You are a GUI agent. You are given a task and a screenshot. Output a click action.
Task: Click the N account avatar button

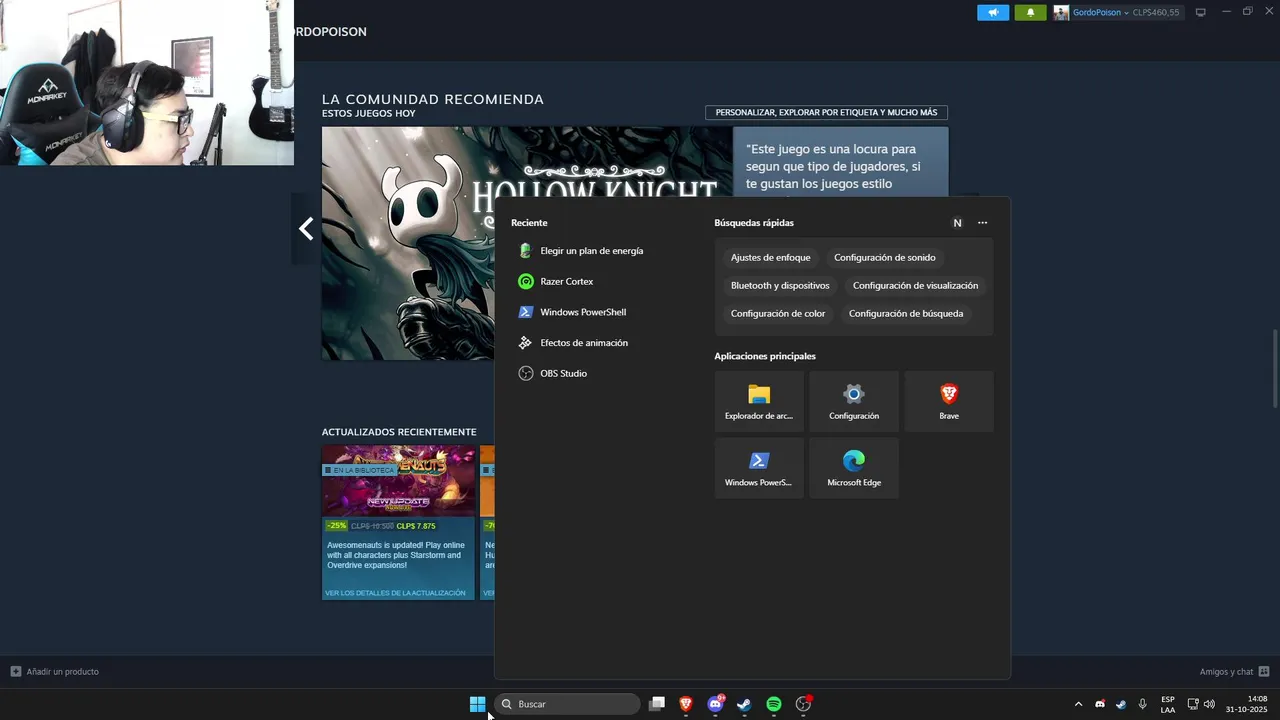tap(957, 223)
